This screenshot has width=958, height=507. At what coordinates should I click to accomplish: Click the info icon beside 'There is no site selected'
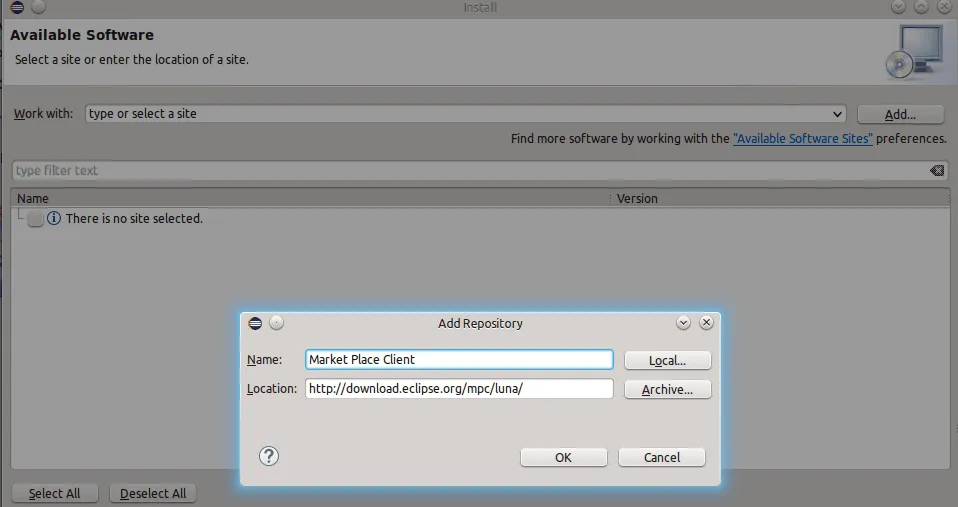pyautogui.click(x=54, y=218)
